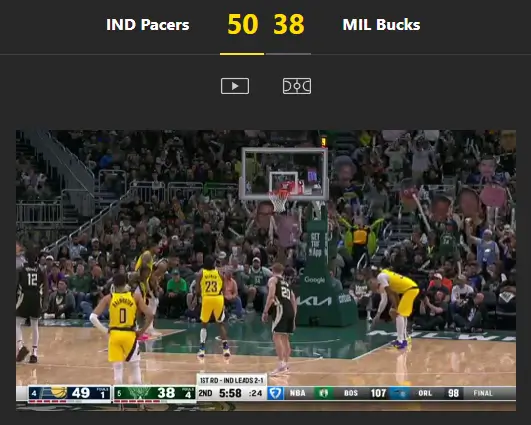Click the blue FanDuel shield icon
This screenshot has height=425, width=531.
[275, 393]
